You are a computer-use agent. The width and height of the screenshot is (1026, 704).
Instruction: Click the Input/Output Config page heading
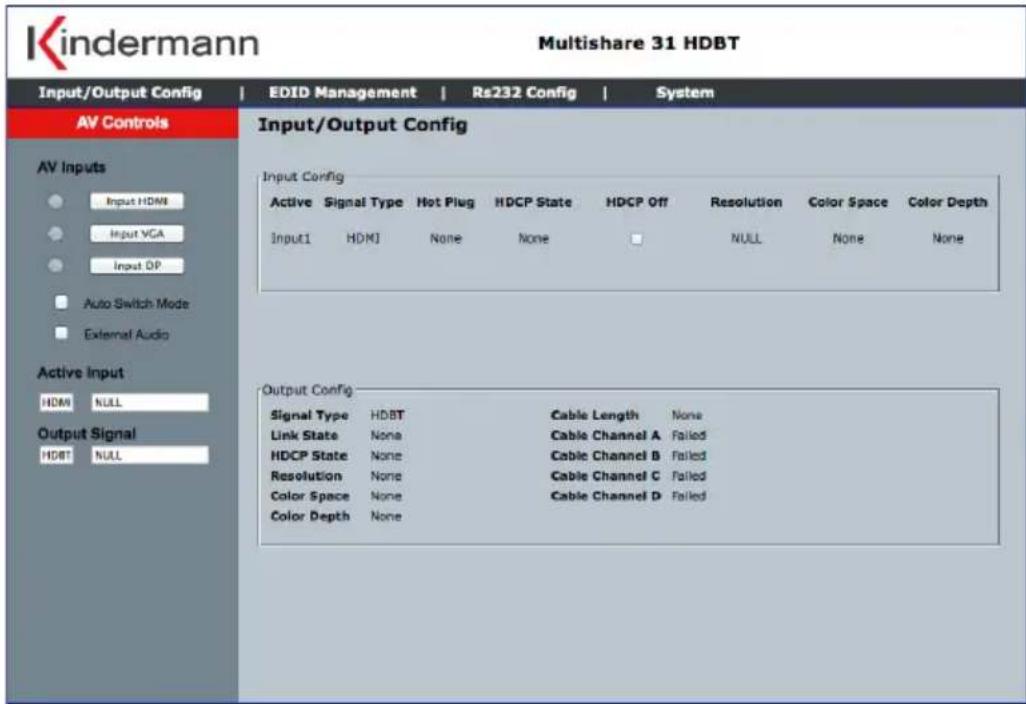(363, 125)
